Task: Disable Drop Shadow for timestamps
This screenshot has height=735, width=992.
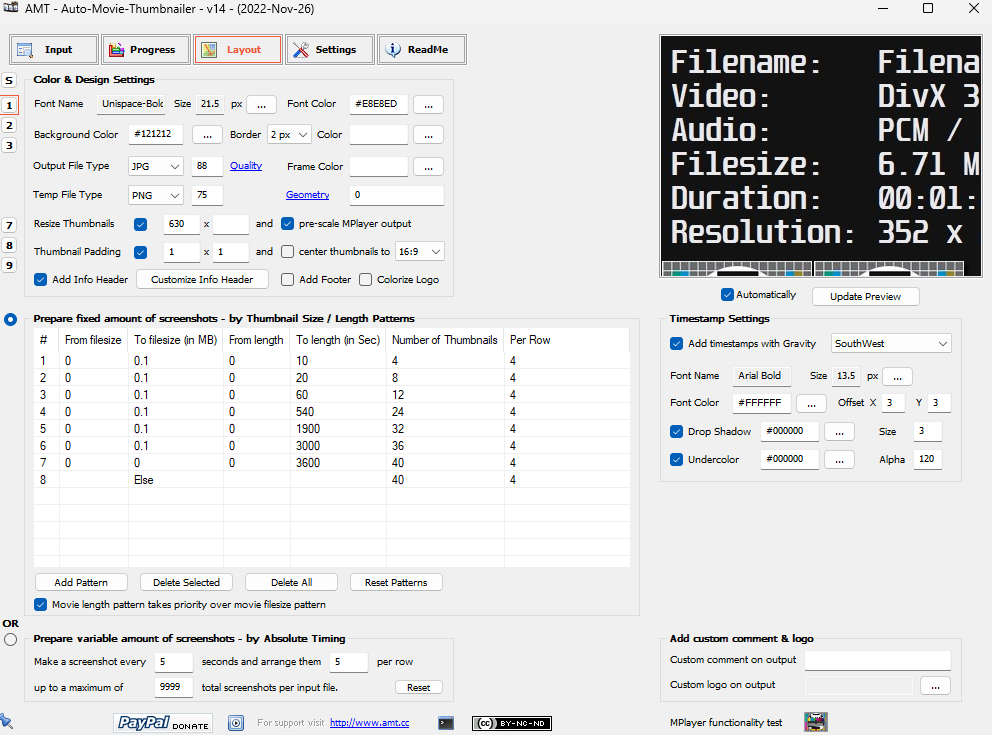Action: 677,432
